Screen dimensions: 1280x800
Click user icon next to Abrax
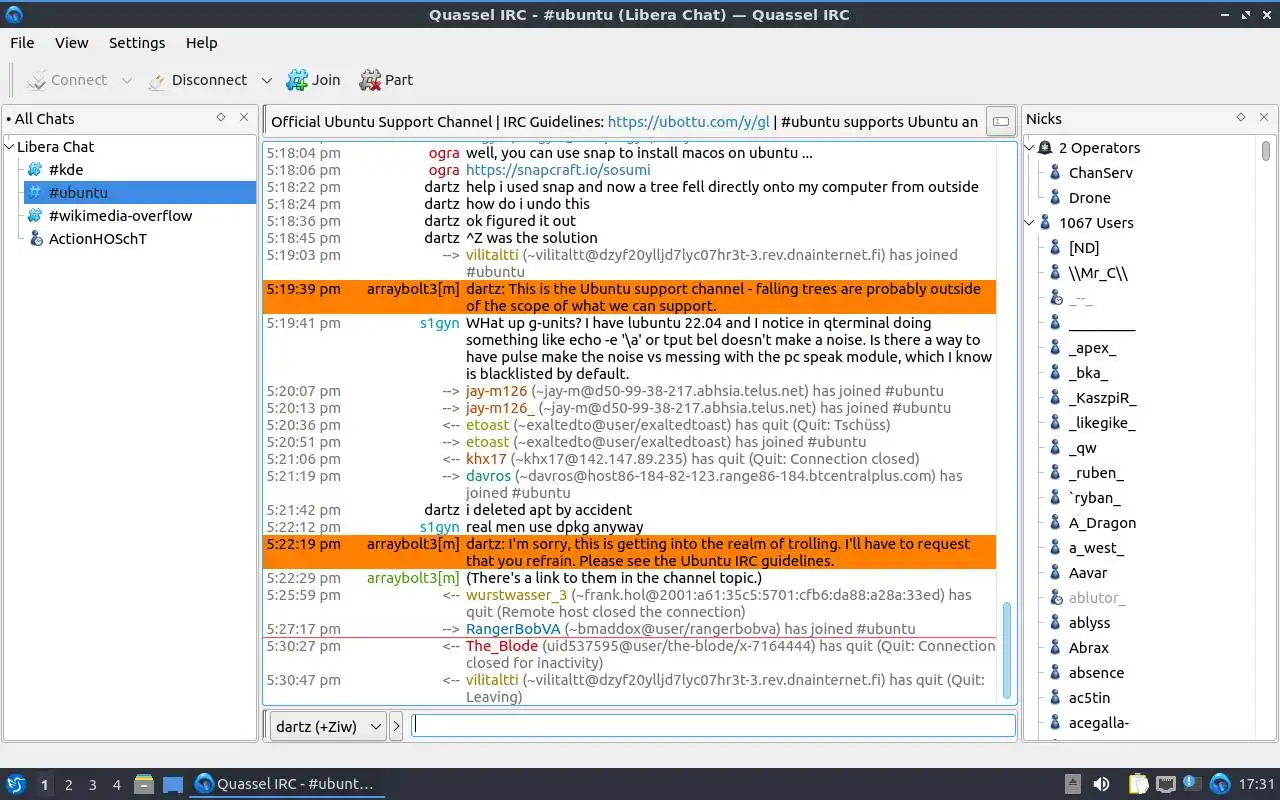pyautogui.click(x=1055, y=648)
